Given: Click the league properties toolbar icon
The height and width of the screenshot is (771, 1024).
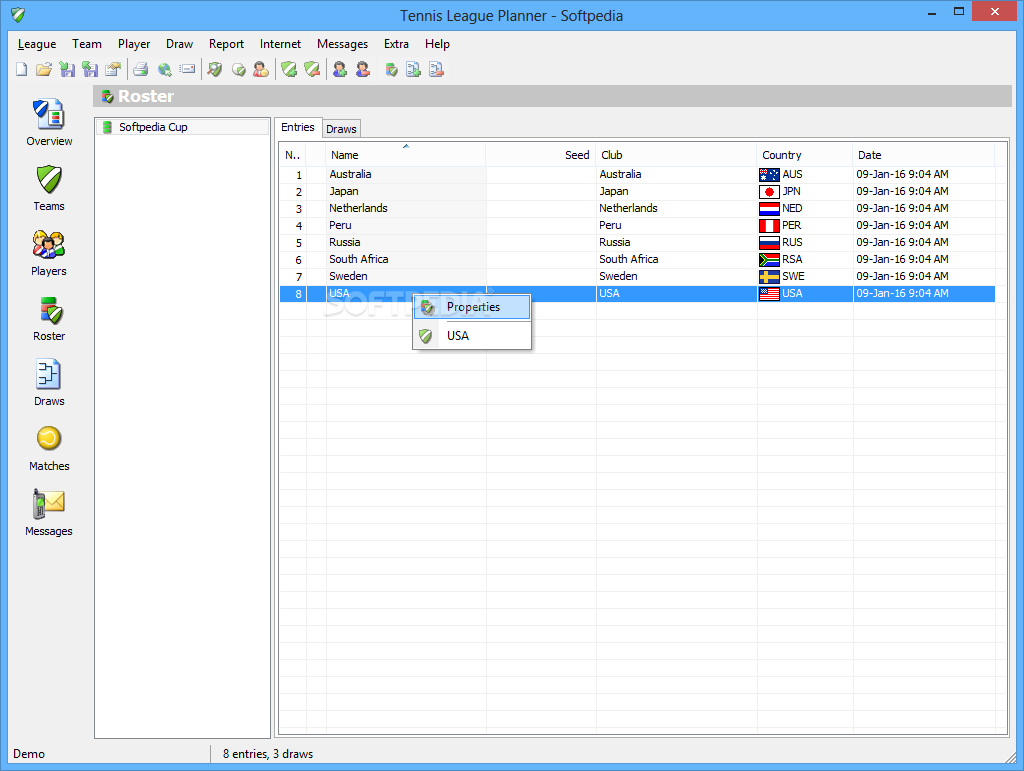Looking at the screenshot, I should (113, 69).
